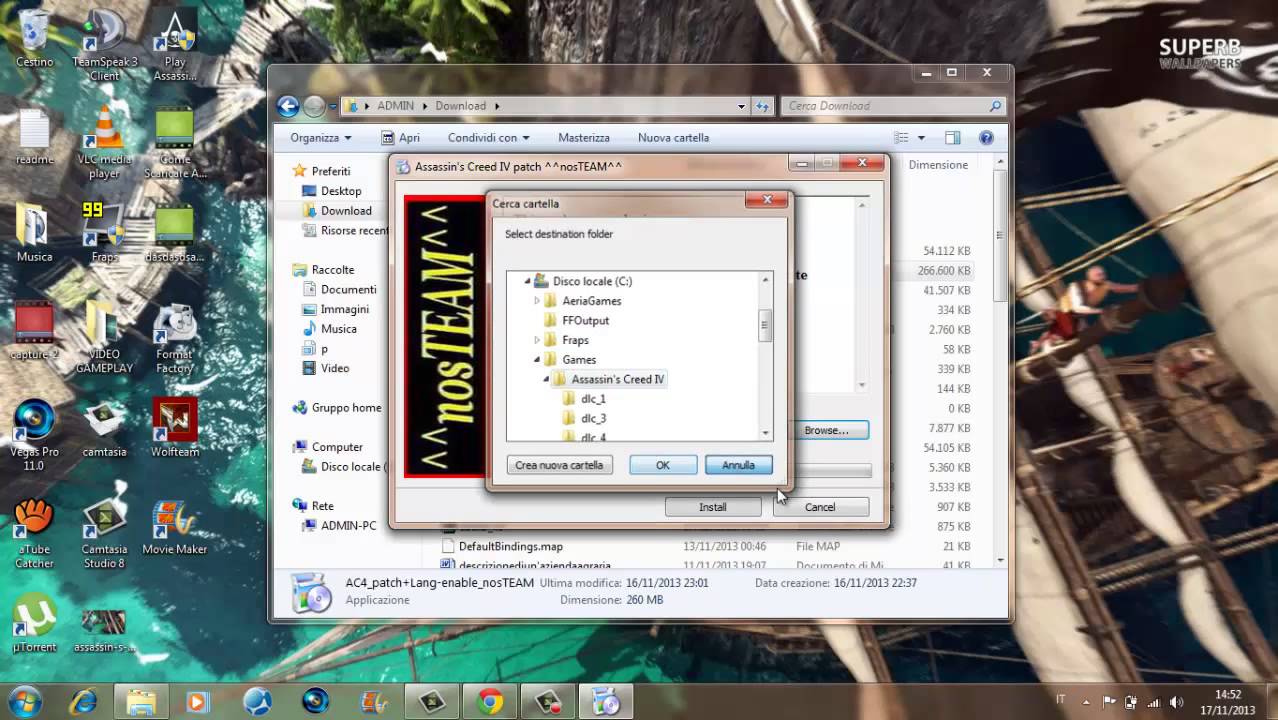The height and width of the screenshot is (720, 1278).
Task: Click the volume speaker tray icon
Action: coord(1176,702)
